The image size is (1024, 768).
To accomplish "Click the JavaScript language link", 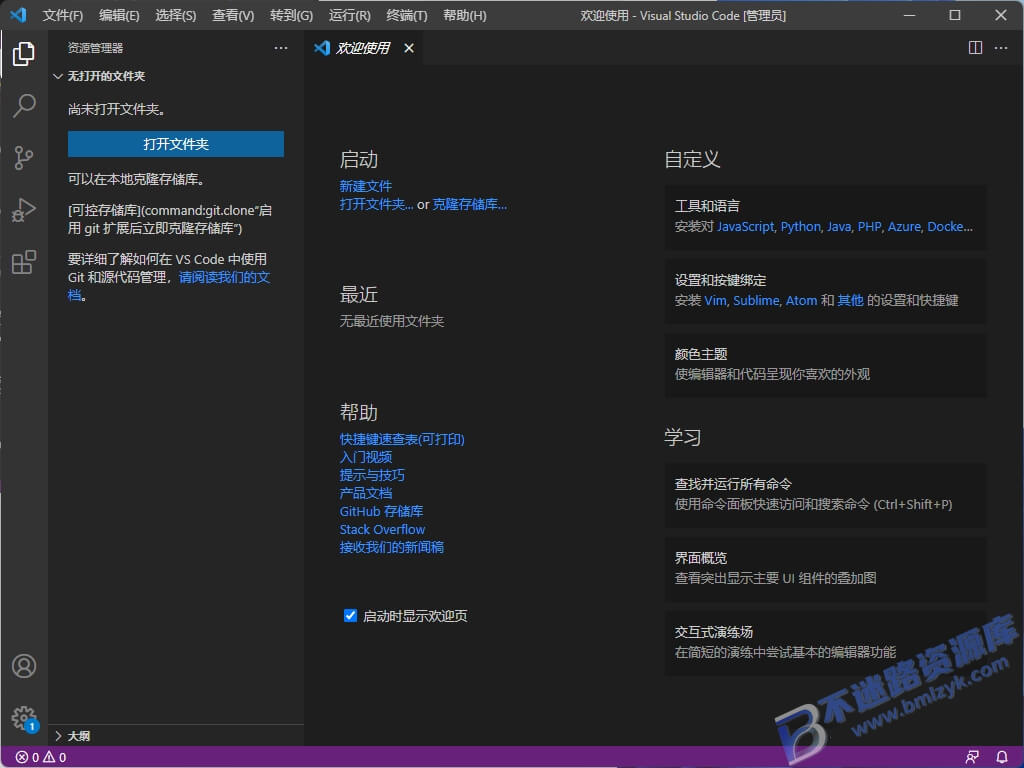I will click(745, 227).
